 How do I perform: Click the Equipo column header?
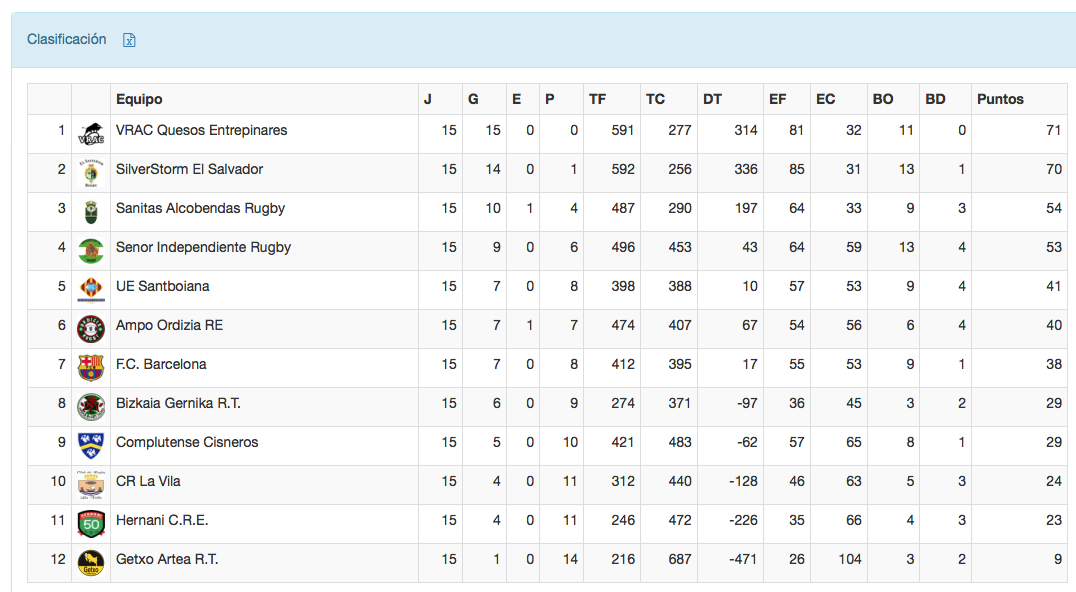[139, 99]
